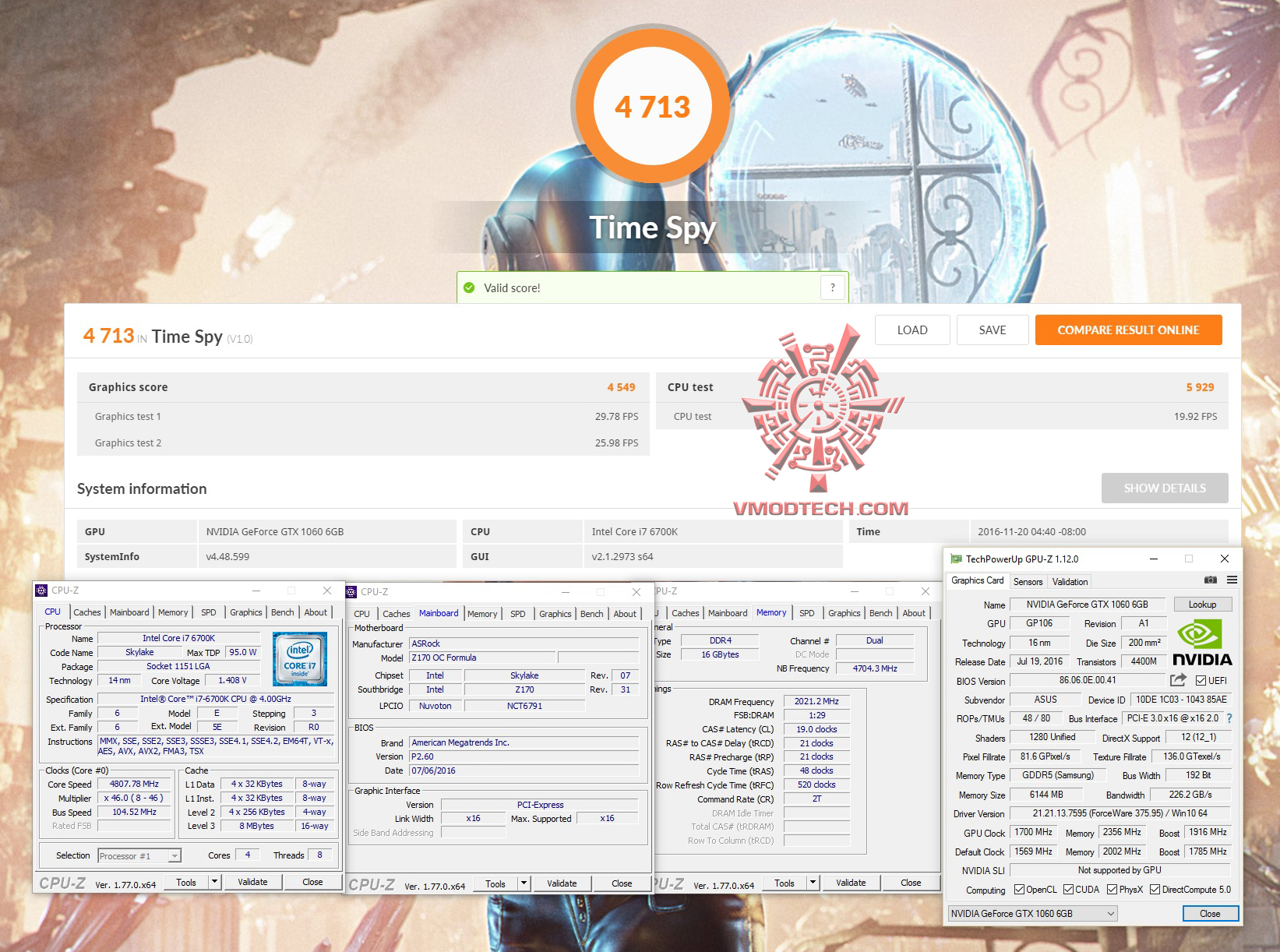Click the BIOS Version value P2.60

(524, 756)
